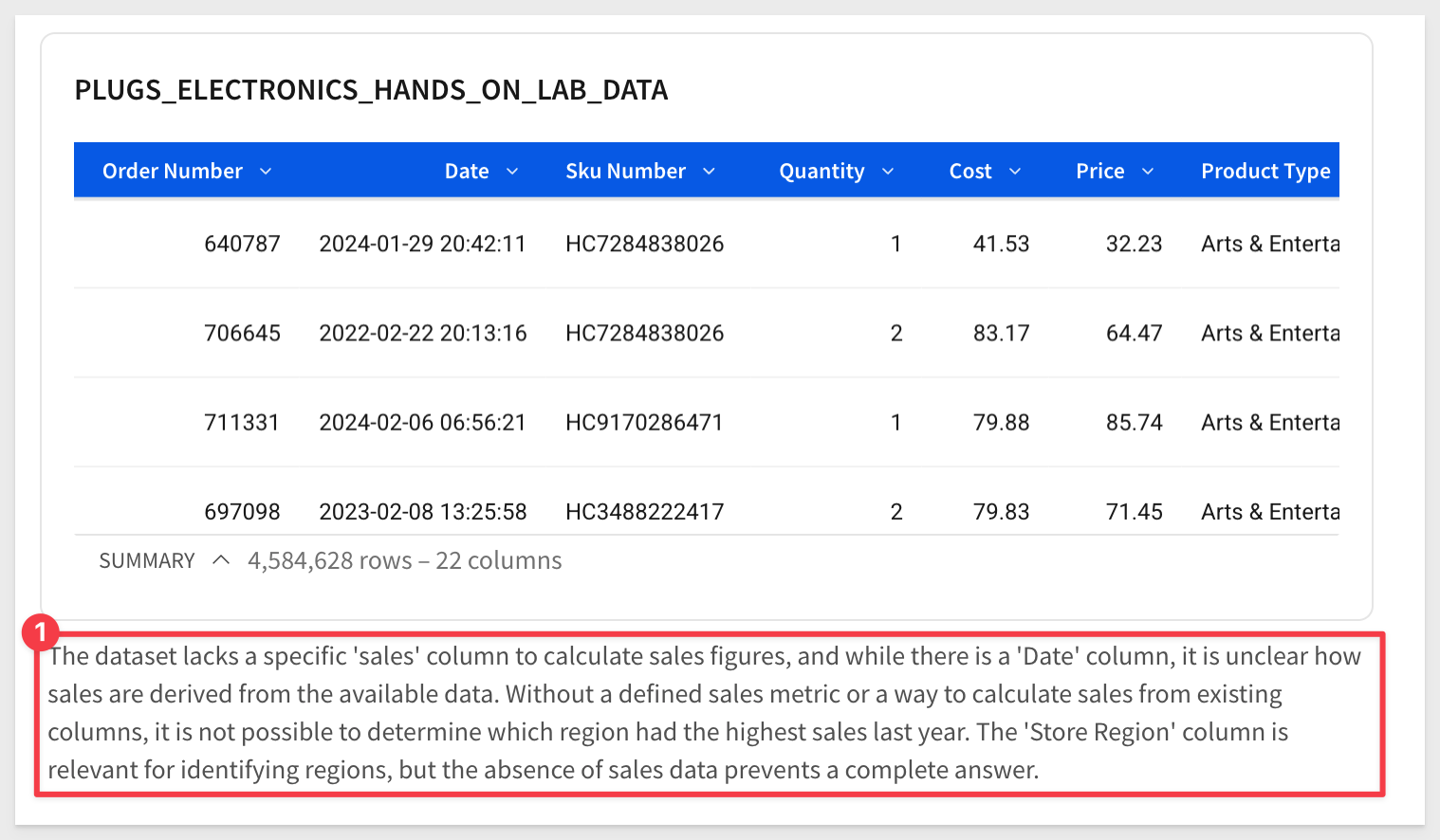
Task: Select Sku cell HC9170286471
Action: tap(644, 422)
